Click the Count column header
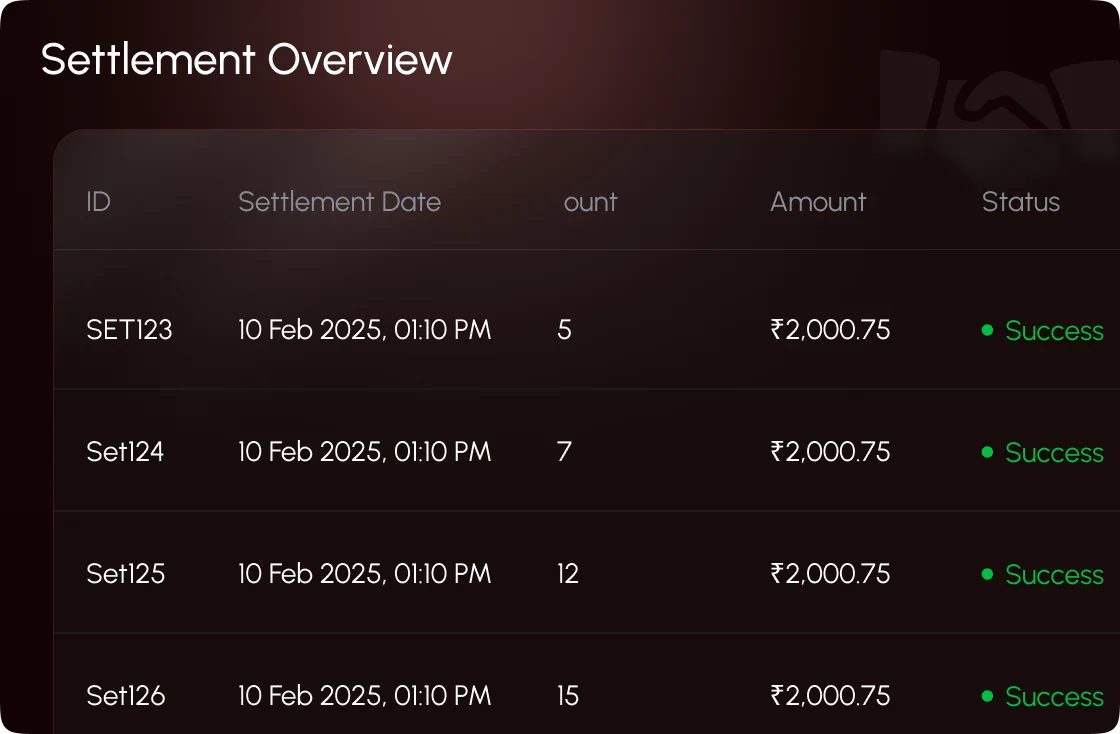Viewport: 1120px width, 734px height. pos(590,202)
